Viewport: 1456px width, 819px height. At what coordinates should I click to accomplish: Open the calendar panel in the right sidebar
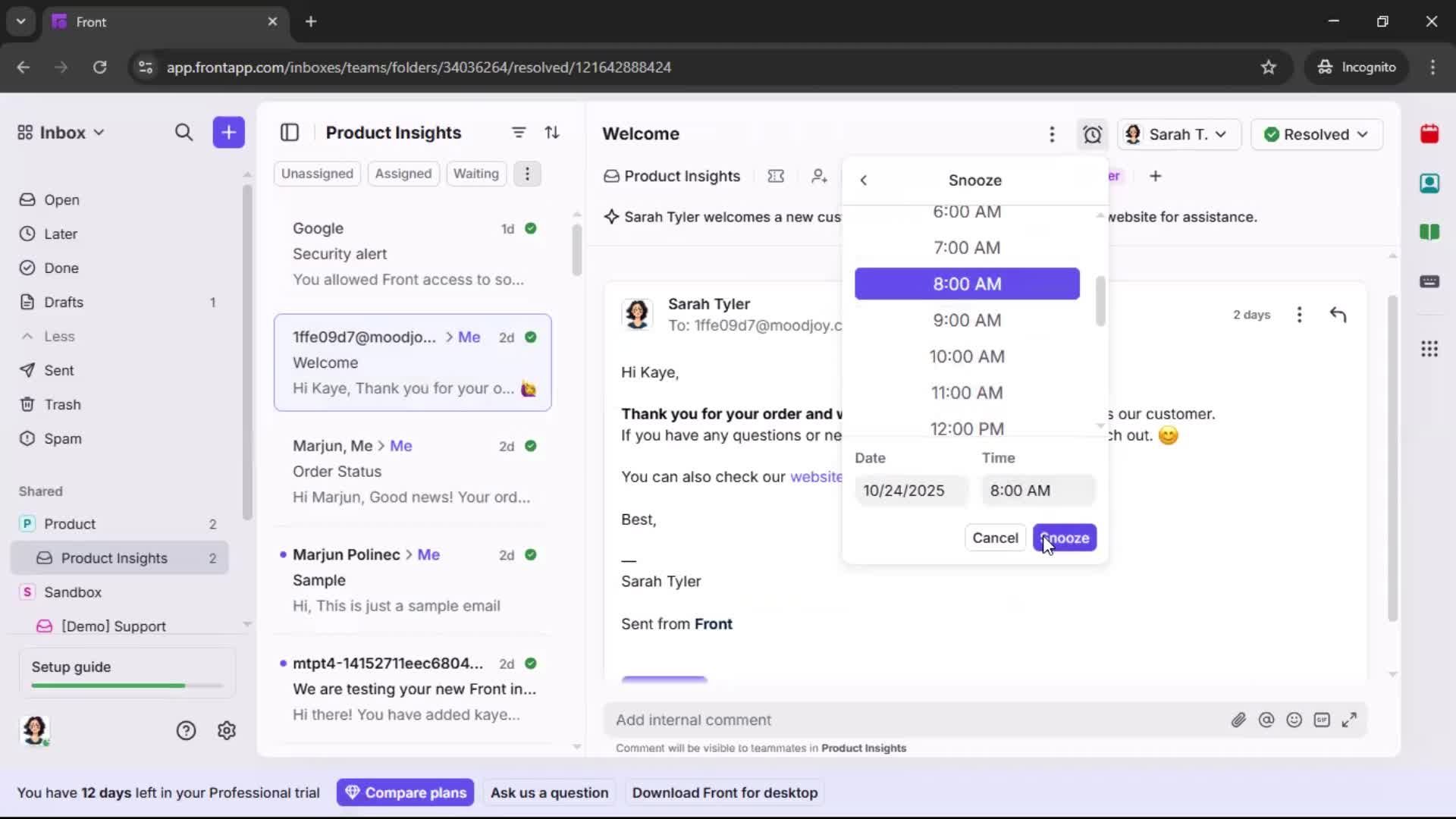click(x=1430, y=133)
